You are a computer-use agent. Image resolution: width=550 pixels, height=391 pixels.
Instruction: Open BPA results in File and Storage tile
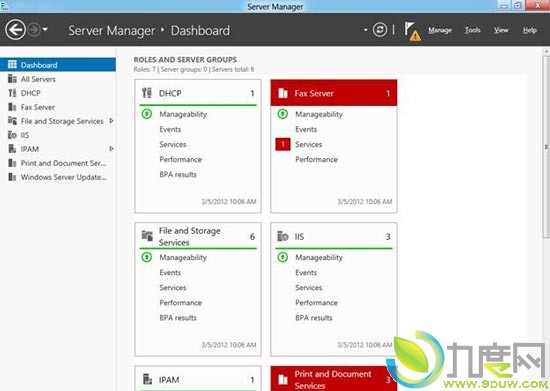(178, 318)
